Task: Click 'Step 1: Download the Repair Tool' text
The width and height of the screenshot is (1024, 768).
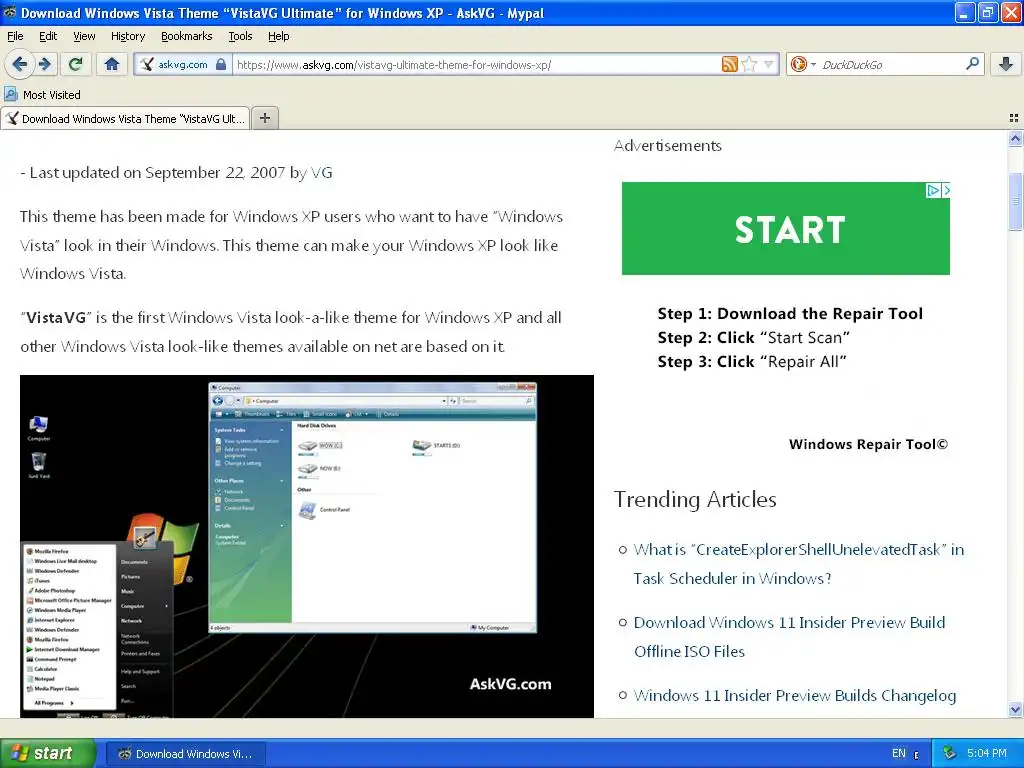Action: point(790,313)
